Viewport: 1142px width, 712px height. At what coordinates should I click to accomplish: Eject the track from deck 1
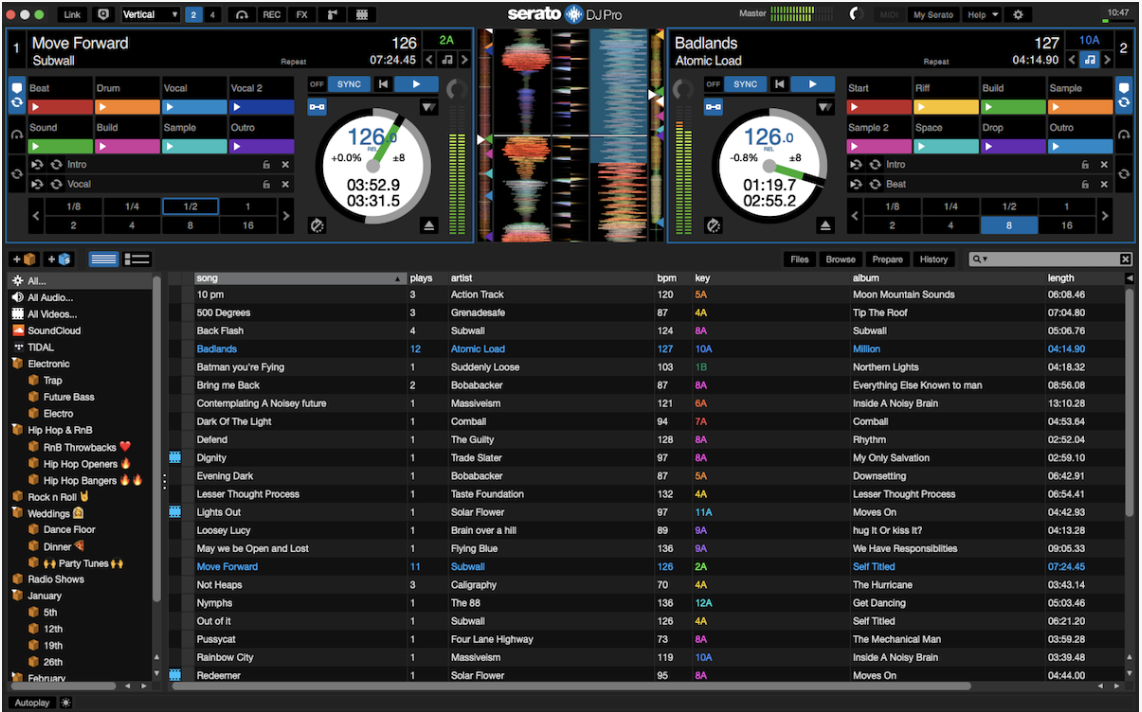coord(429,226)
